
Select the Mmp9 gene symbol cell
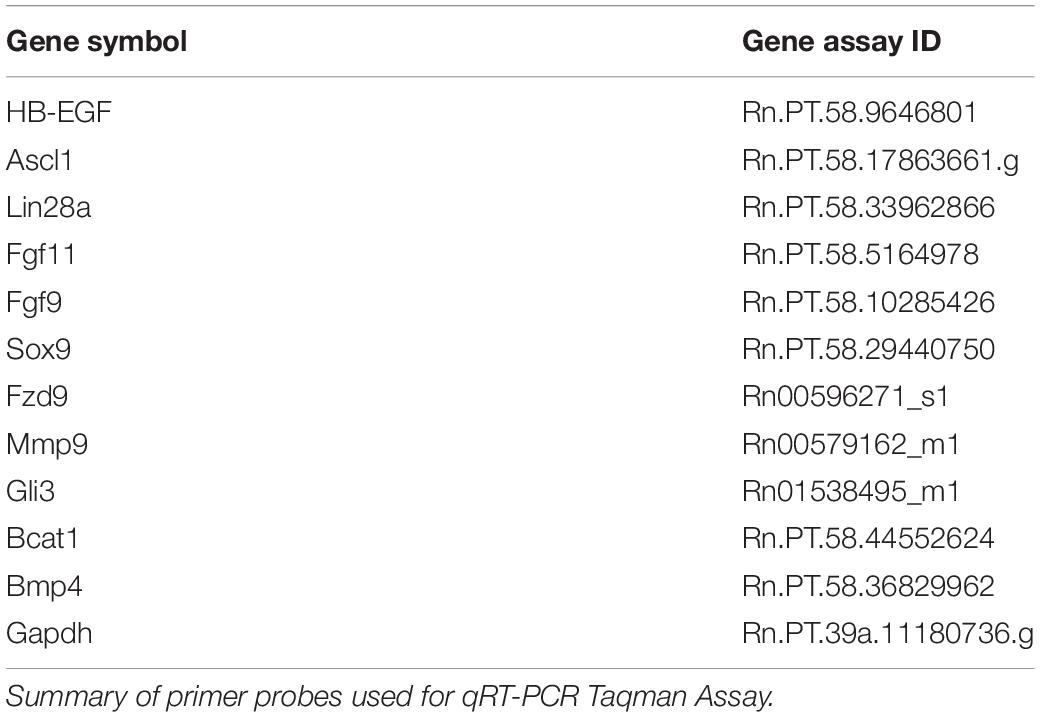(47, 444)
